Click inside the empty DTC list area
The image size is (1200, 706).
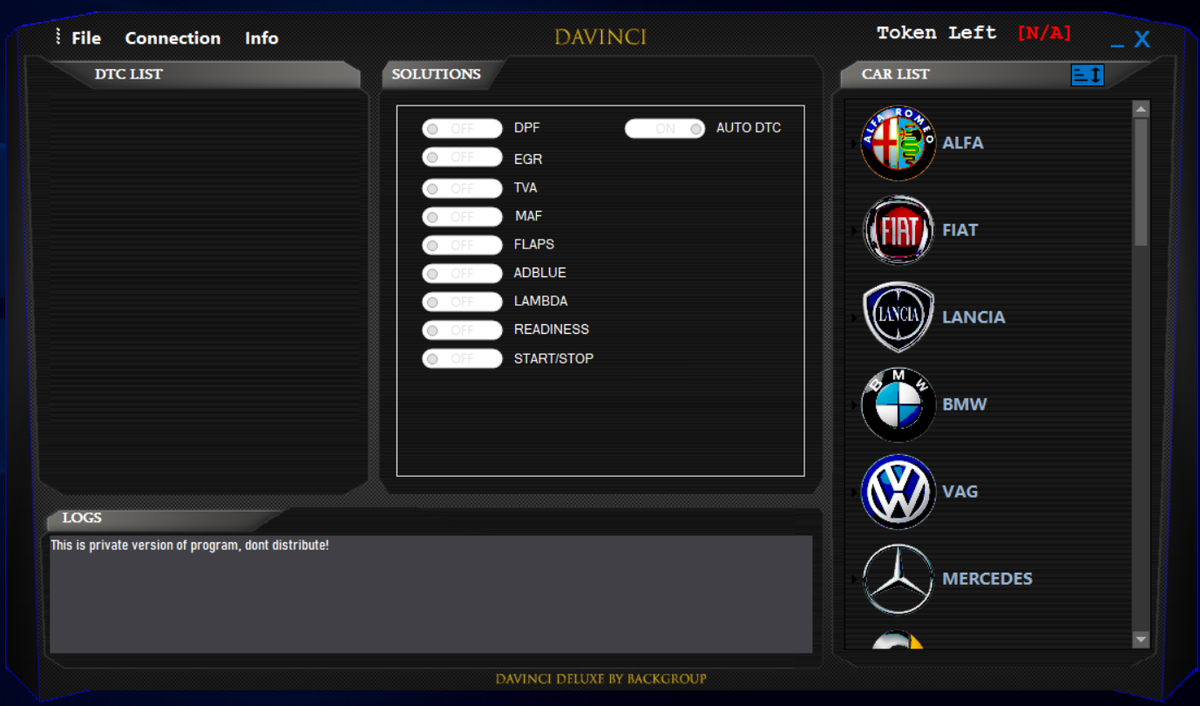(203, 290)
